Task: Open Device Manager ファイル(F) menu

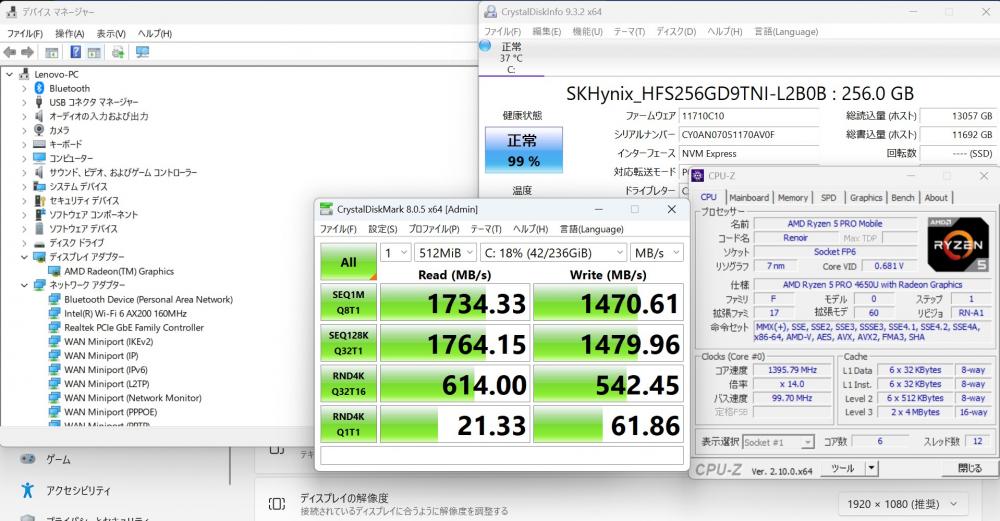Action: pos(24,33)
